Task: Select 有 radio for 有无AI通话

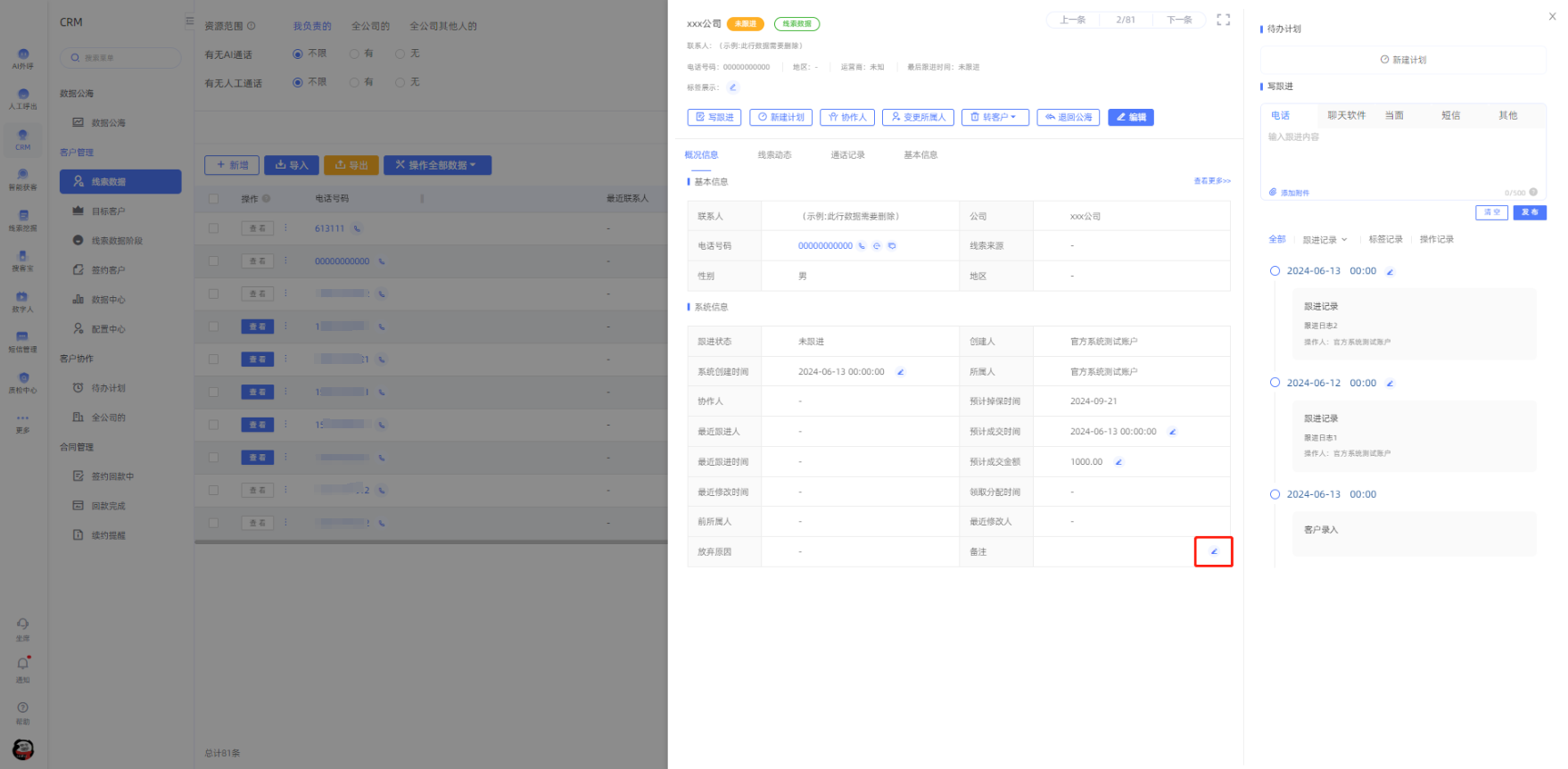Action: (x=354, y=54)
